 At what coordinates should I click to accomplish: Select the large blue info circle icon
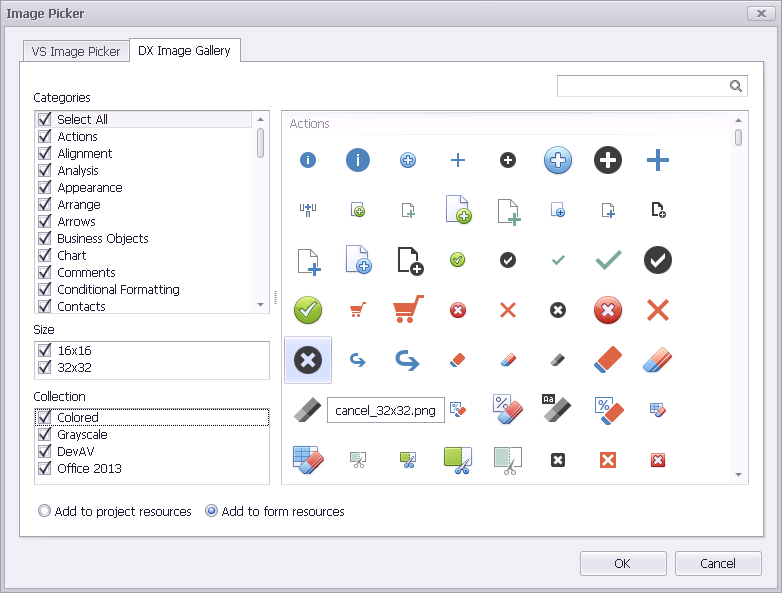click(x=358, y=160)
